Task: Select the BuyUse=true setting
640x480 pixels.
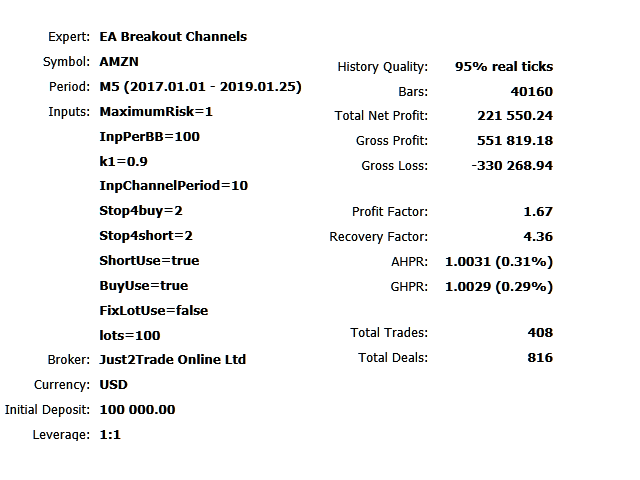Action: coord(144,286)
